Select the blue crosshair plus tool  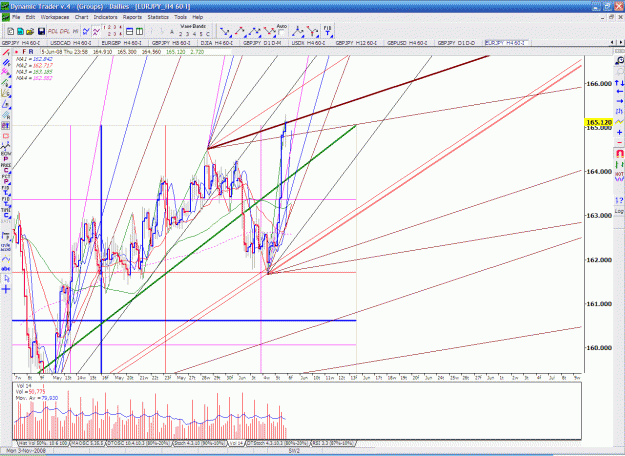[6, 289]
